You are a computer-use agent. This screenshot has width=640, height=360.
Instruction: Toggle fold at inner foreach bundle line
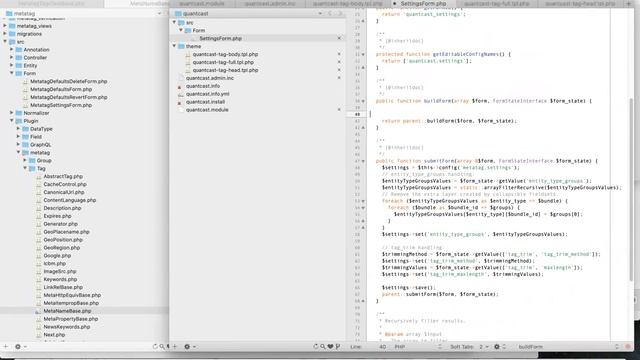pyautogui.click(x=363, y=207)
